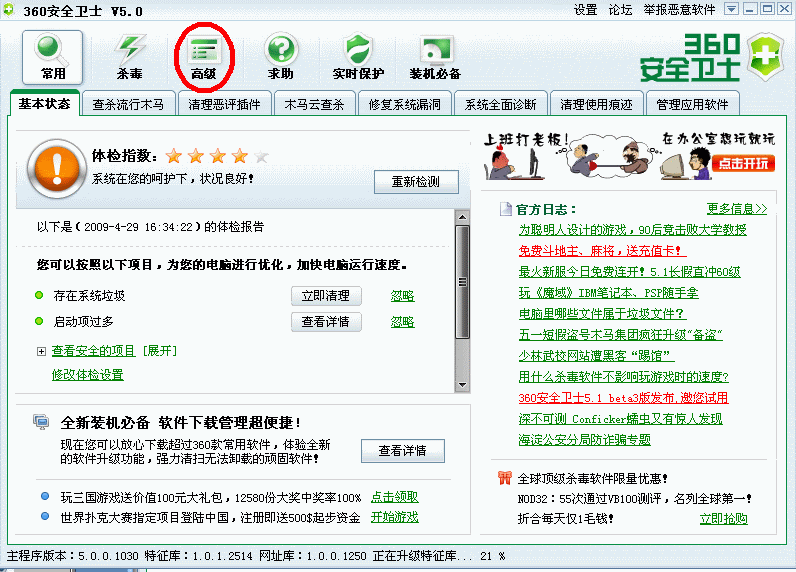Open the 高级 advanced tools icon
The image size is (796, 572).
[x=204, y=50]
